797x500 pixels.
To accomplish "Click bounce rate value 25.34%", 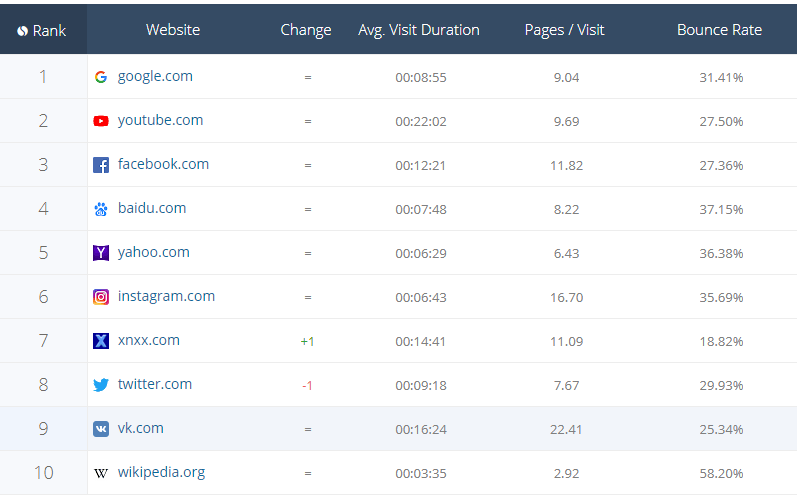I will (x=721, y=430).
